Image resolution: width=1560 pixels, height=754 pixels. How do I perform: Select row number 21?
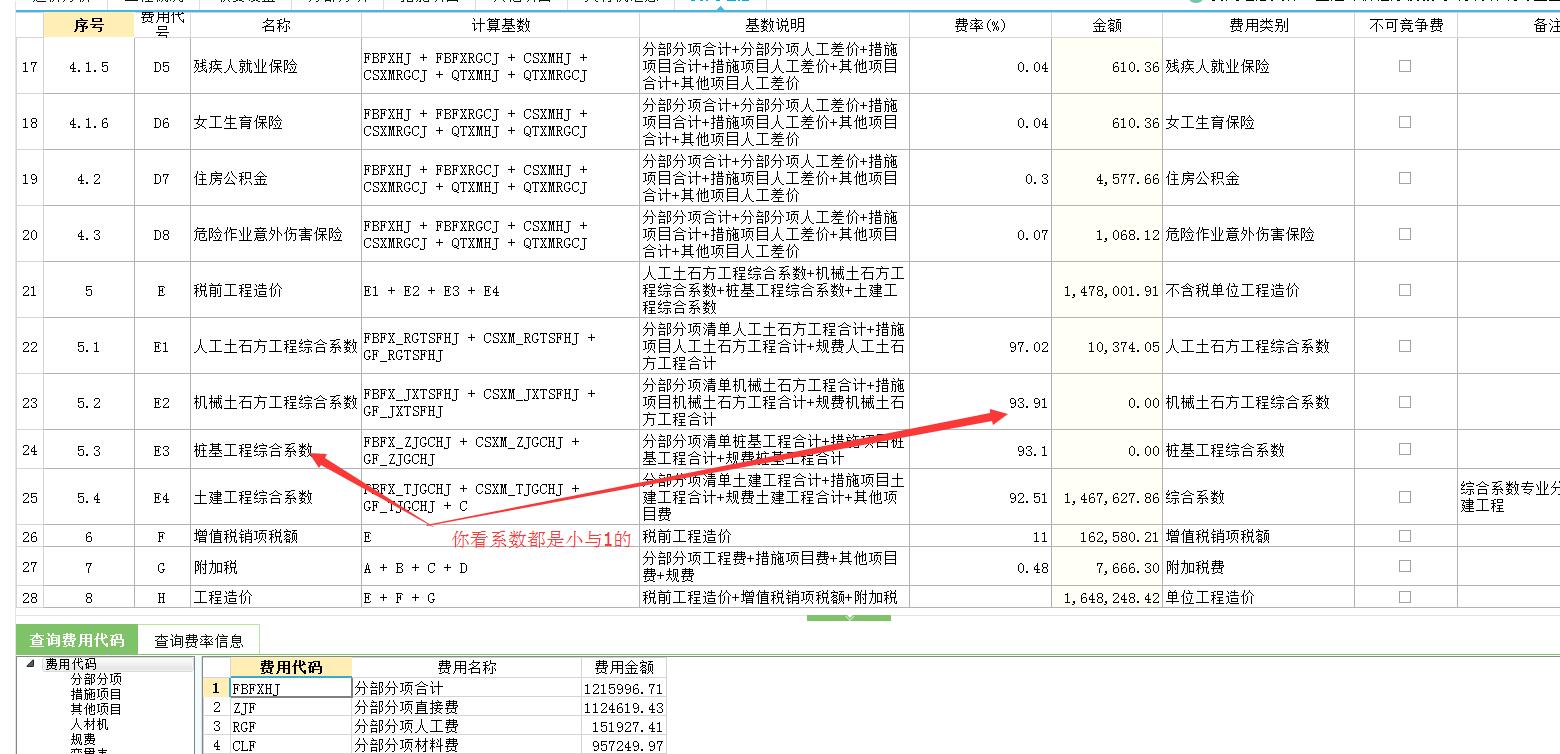coord(29,290)
